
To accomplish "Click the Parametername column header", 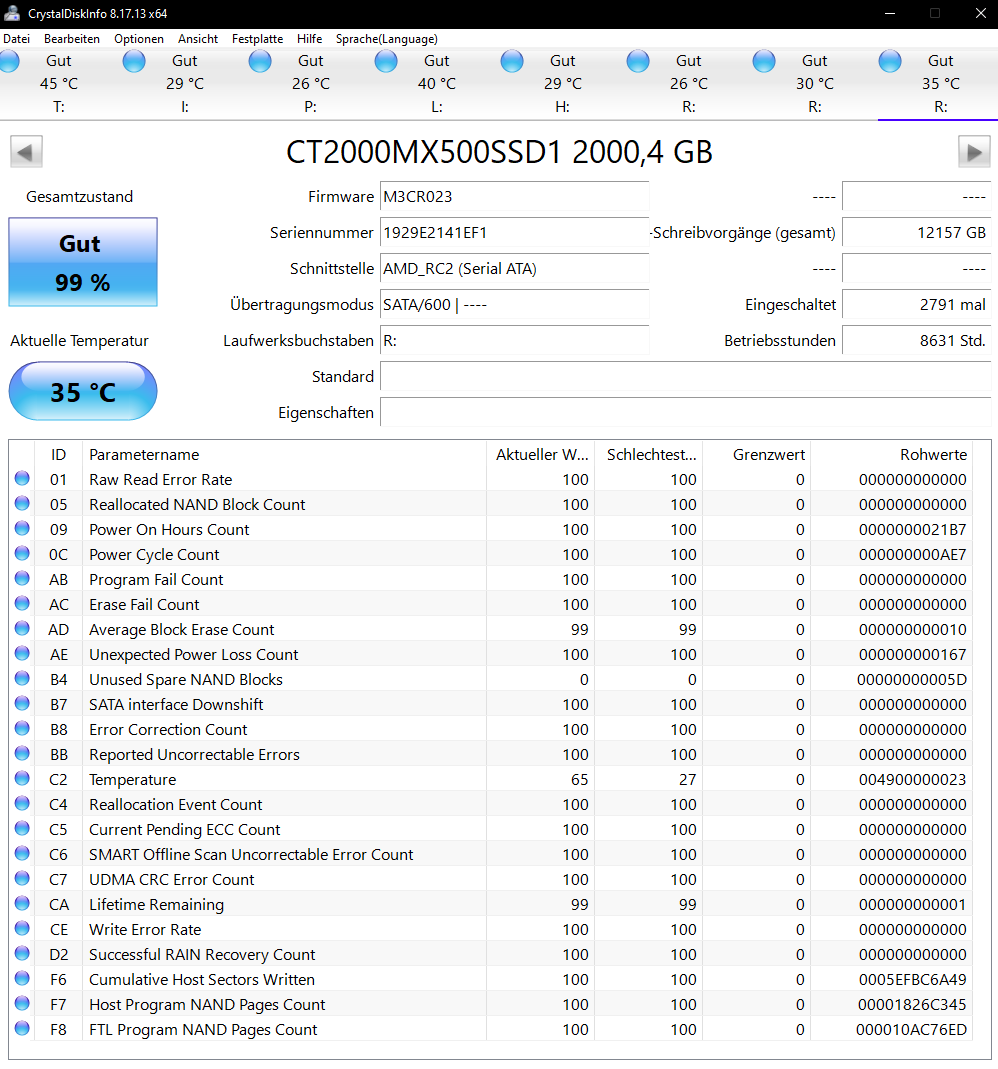I will tap(284, 455).
